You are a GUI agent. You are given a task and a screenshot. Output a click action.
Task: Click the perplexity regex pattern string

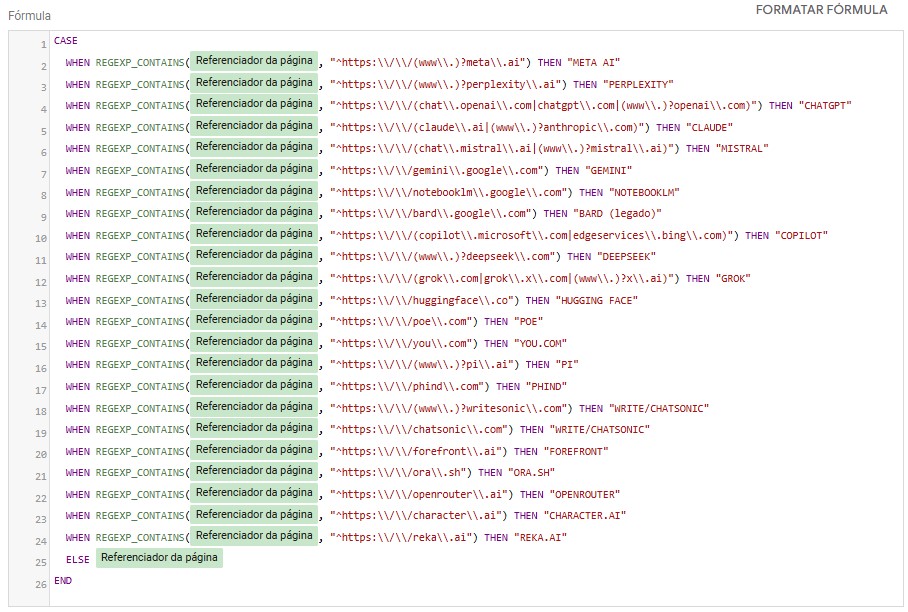(446, 85)
